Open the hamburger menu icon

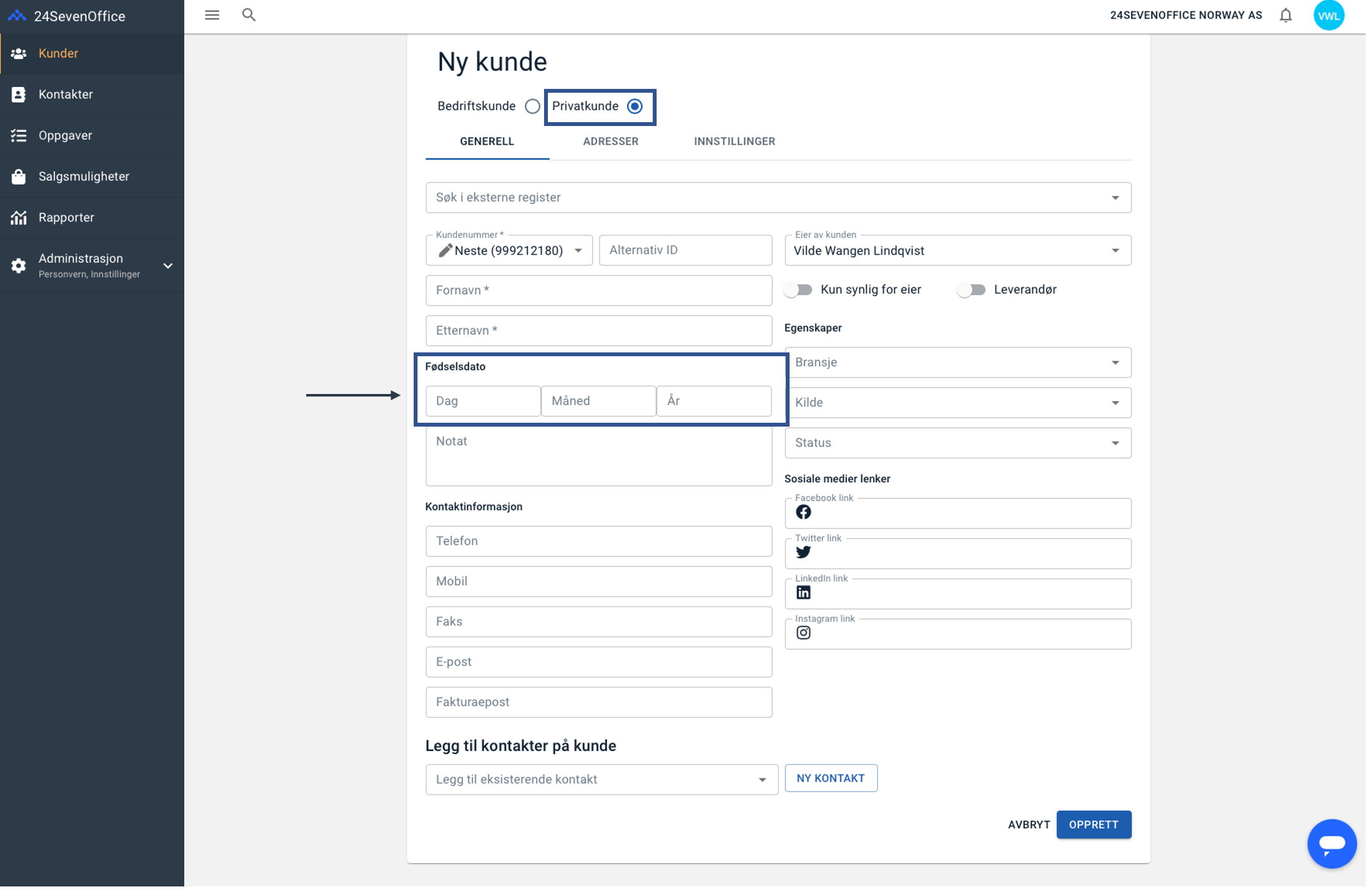point(212,15)
